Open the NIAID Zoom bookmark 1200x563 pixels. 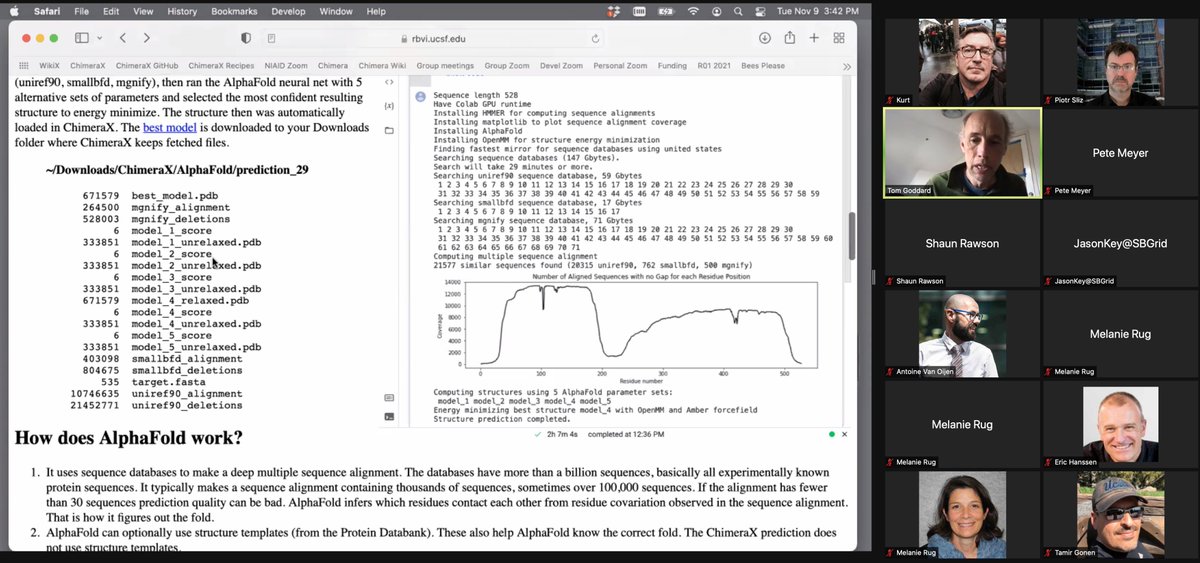tap(286, 66)
